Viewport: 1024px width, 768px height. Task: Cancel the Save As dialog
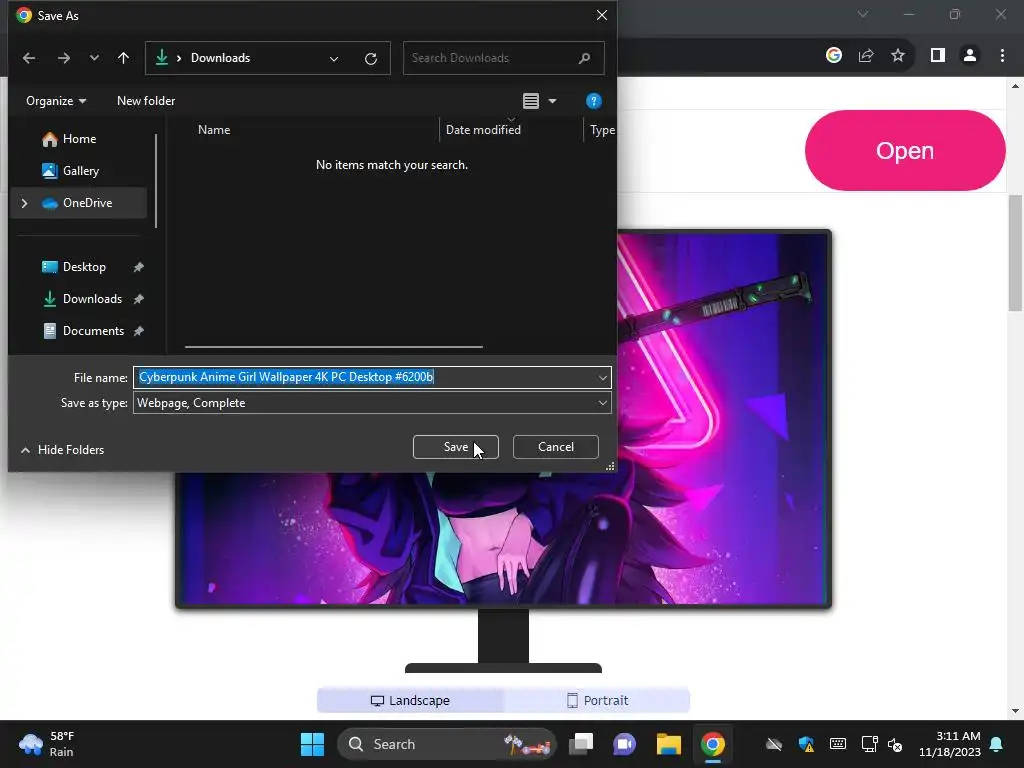[556, 447]
